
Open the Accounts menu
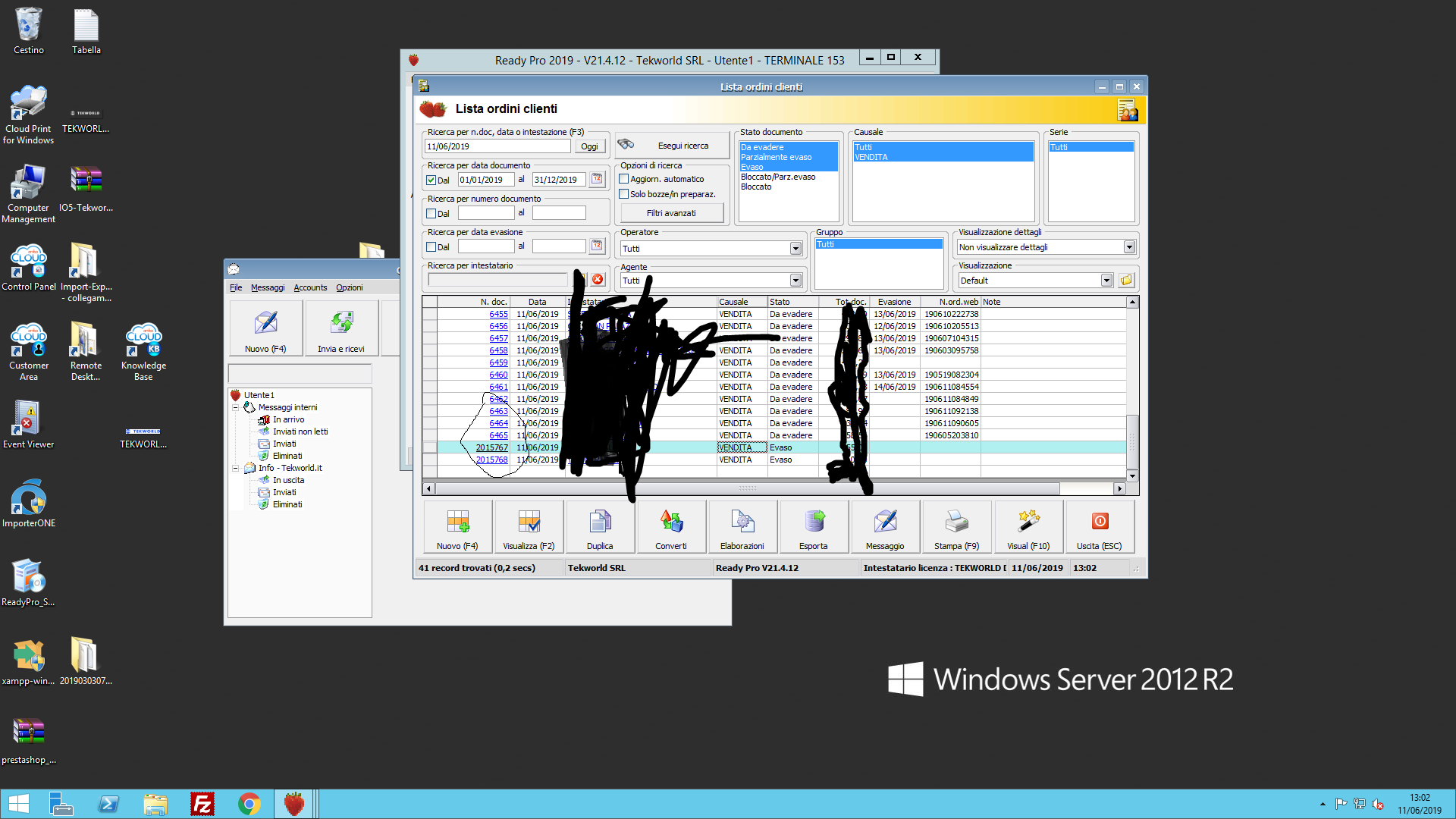310,287
